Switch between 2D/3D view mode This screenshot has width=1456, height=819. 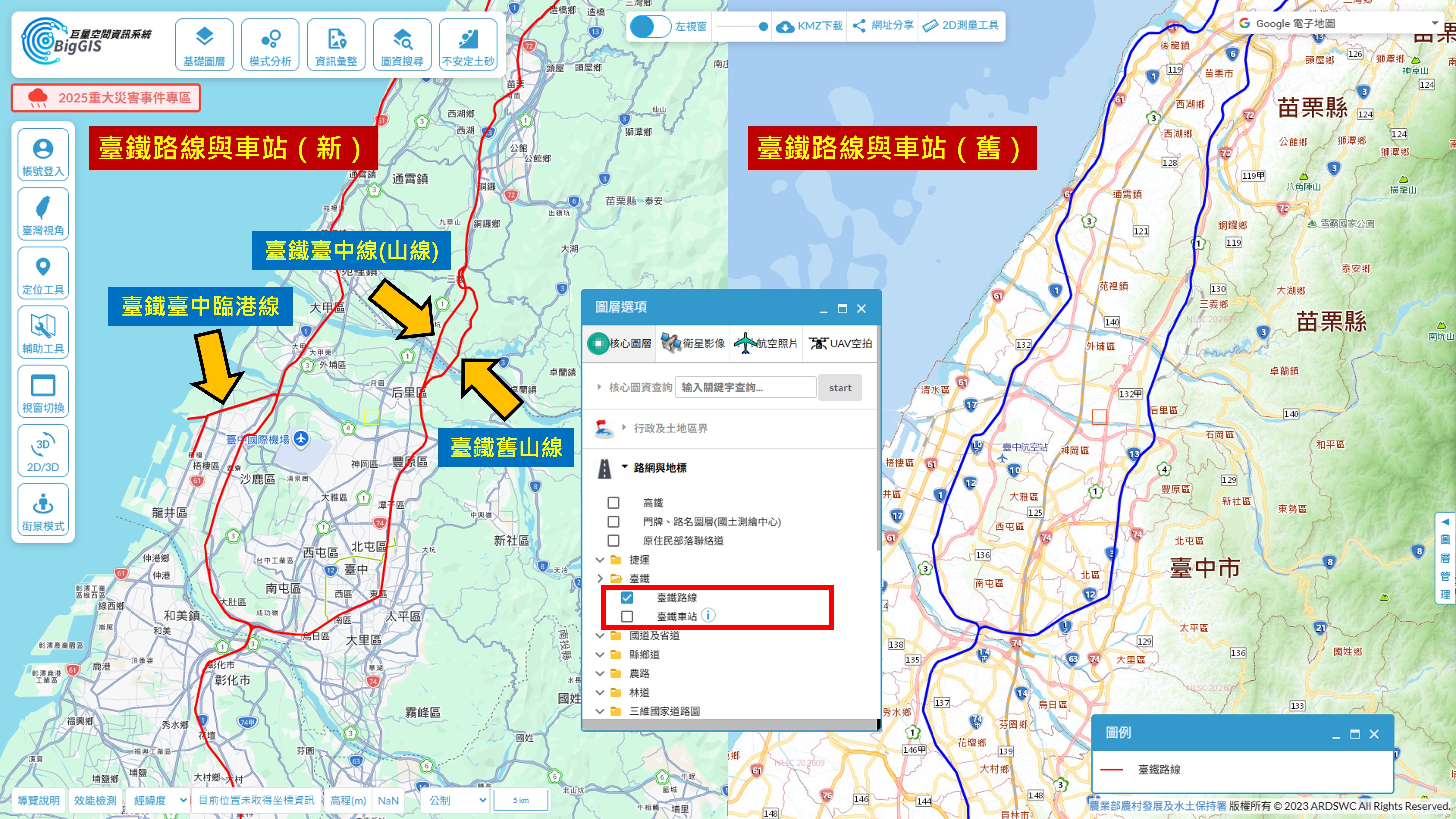43,450
